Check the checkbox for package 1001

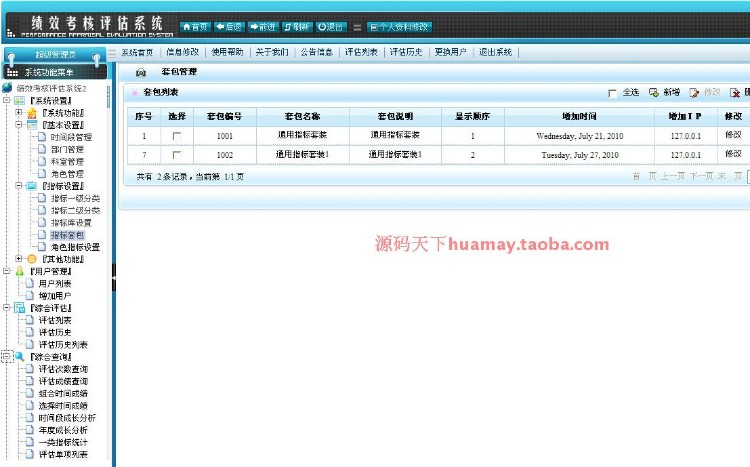176,136
